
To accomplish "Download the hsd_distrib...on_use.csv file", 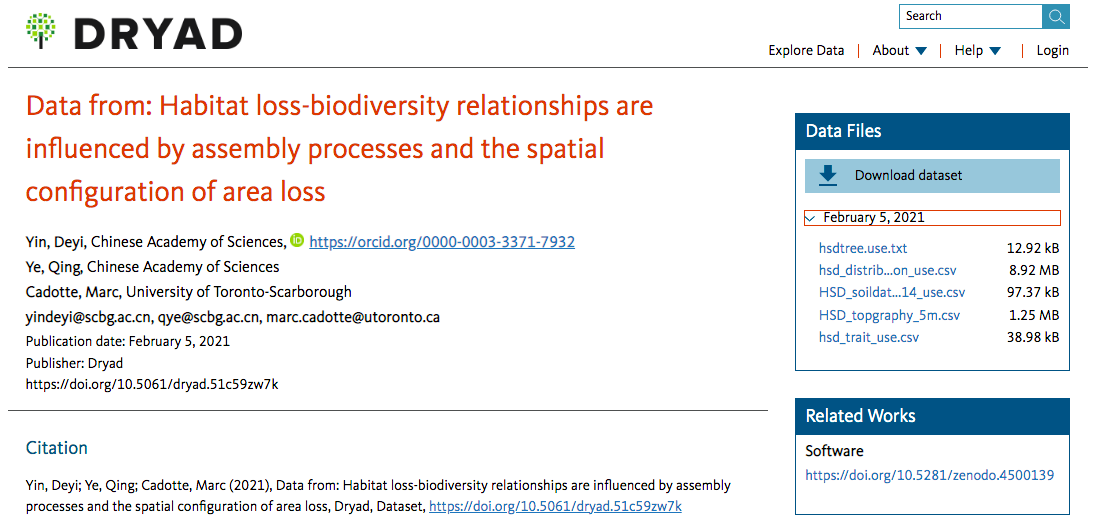I will pyautogui.click(x=887, y=270).
